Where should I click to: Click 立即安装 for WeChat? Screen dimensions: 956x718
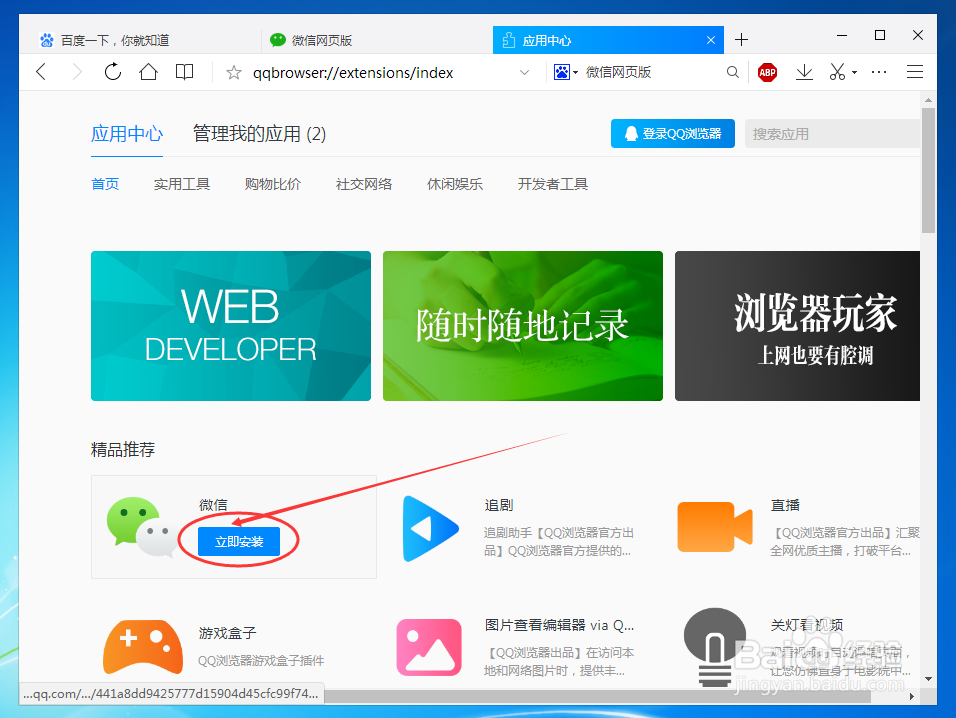point(239,541)
